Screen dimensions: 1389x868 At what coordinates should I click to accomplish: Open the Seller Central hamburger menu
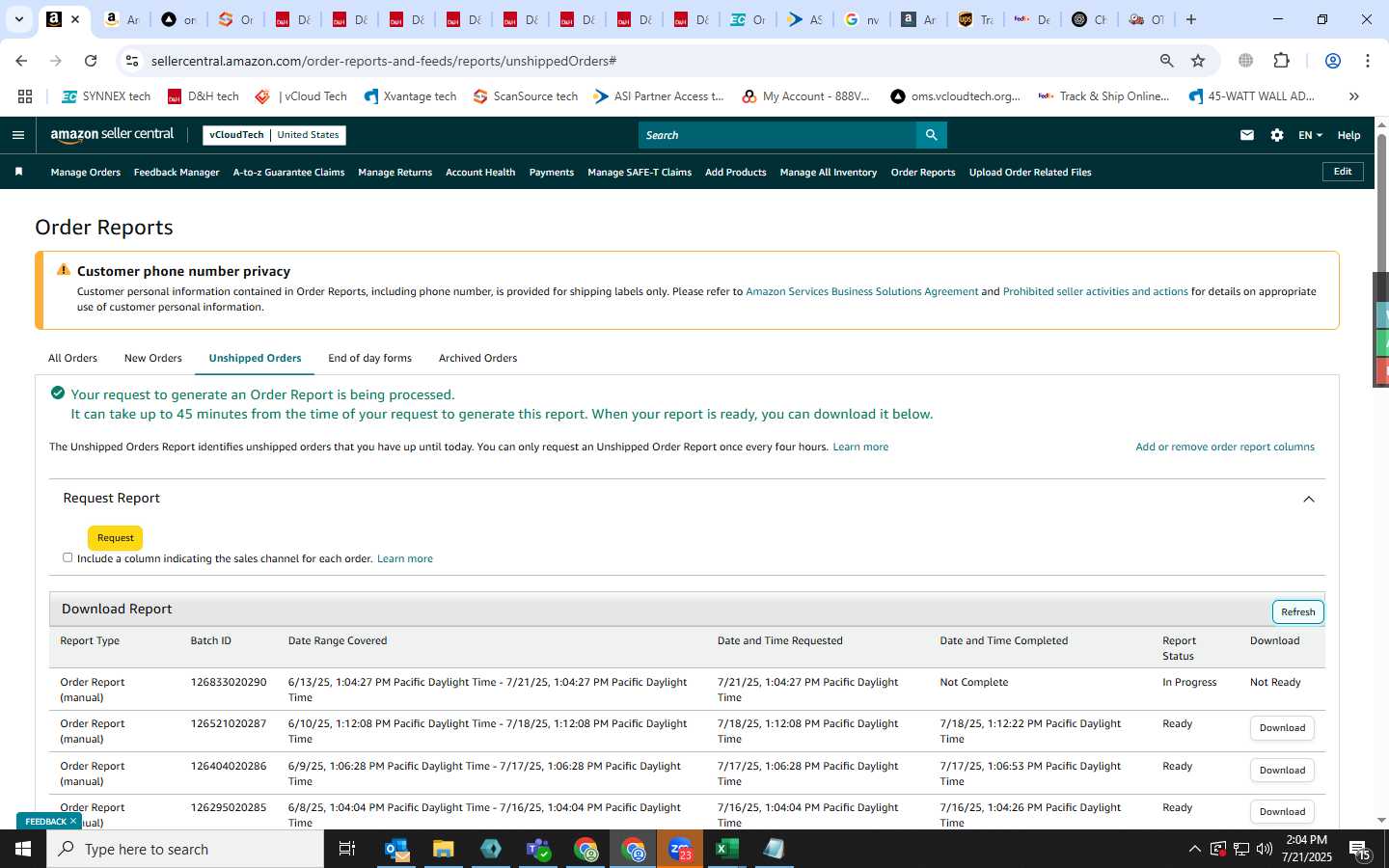coord(17,135)
